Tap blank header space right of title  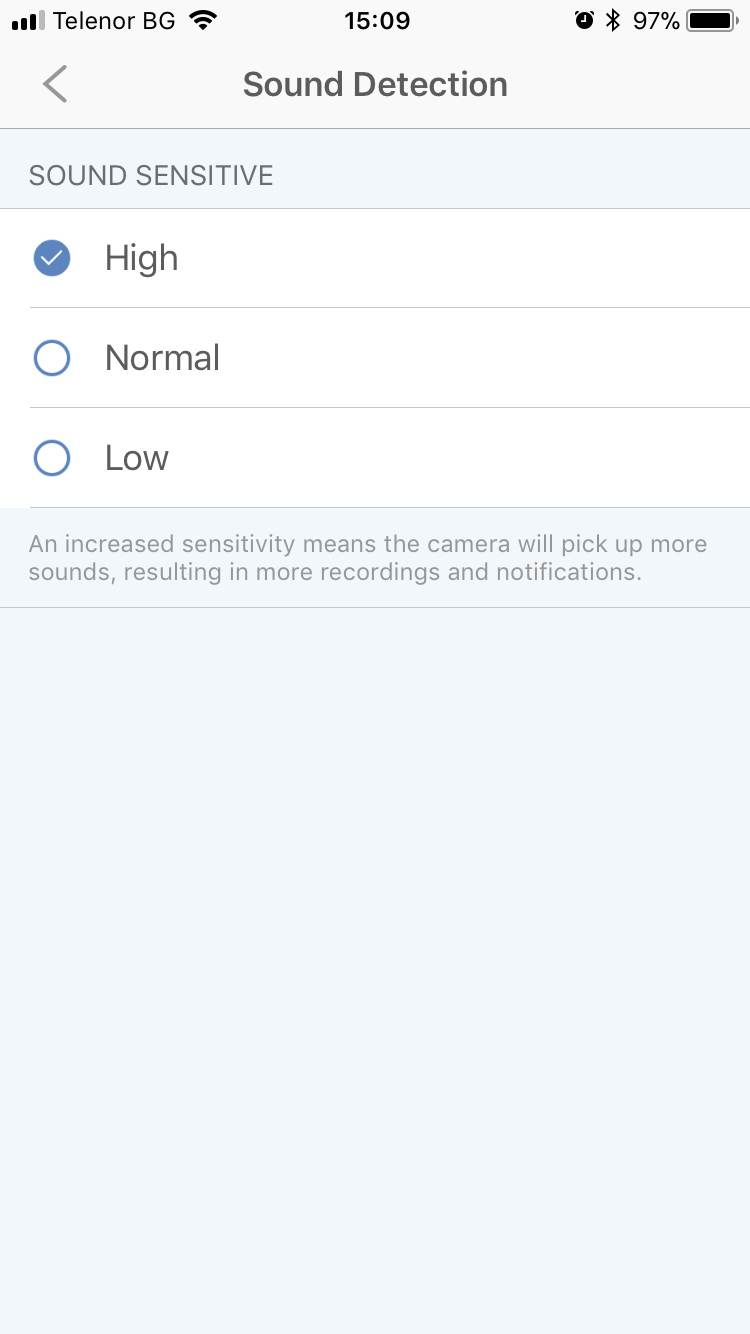[640, 84]
